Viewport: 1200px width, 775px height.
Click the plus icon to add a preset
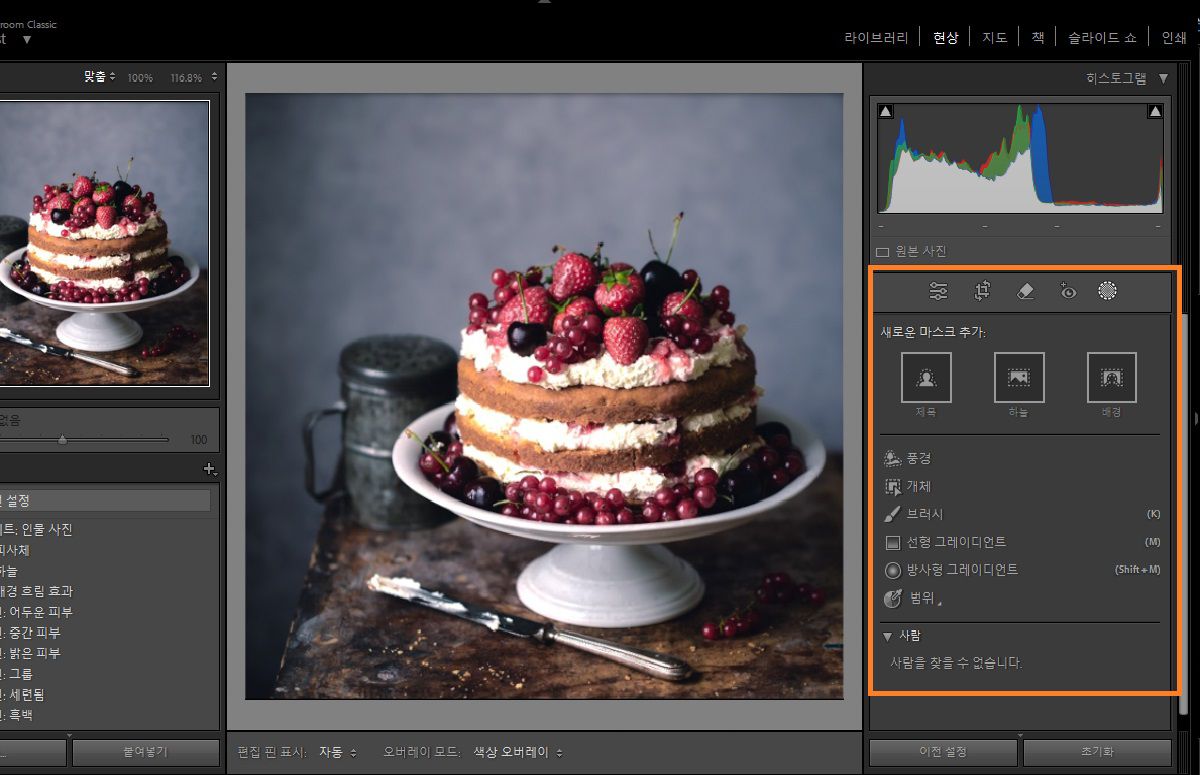209,468
